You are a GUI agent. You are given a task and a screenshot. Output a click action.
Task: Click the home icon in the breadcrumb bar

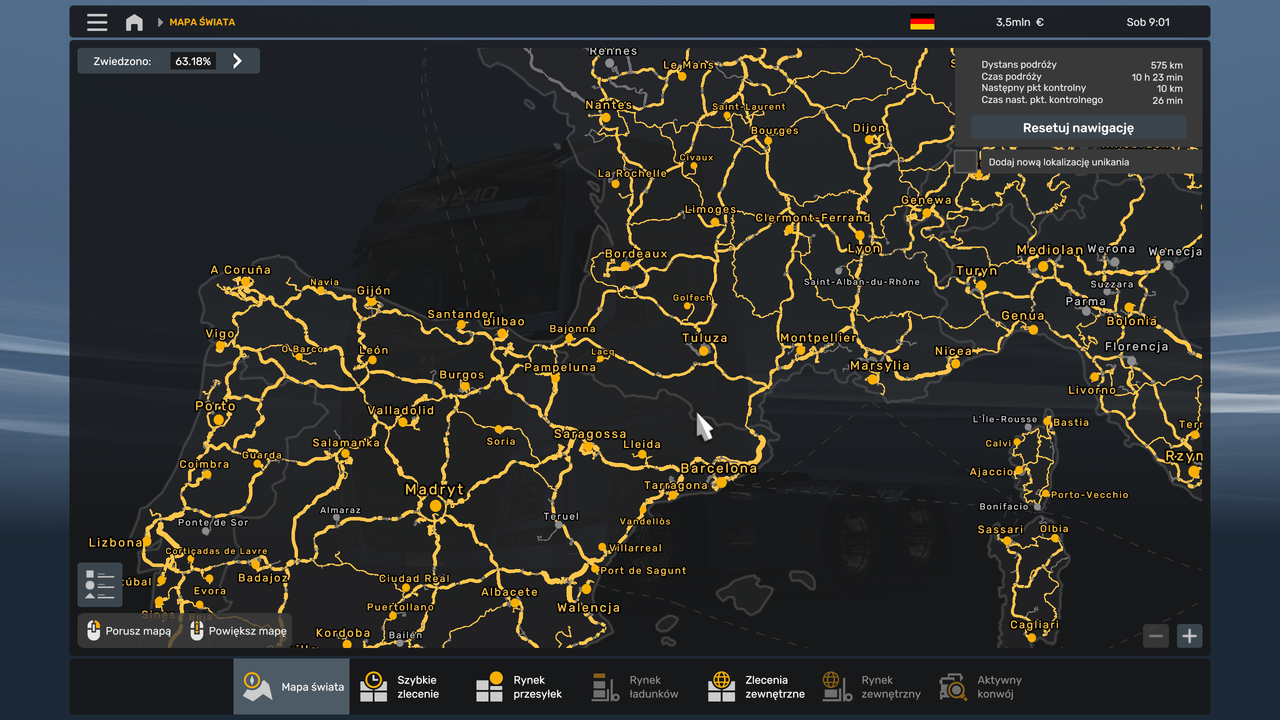[x=134, y=21]
